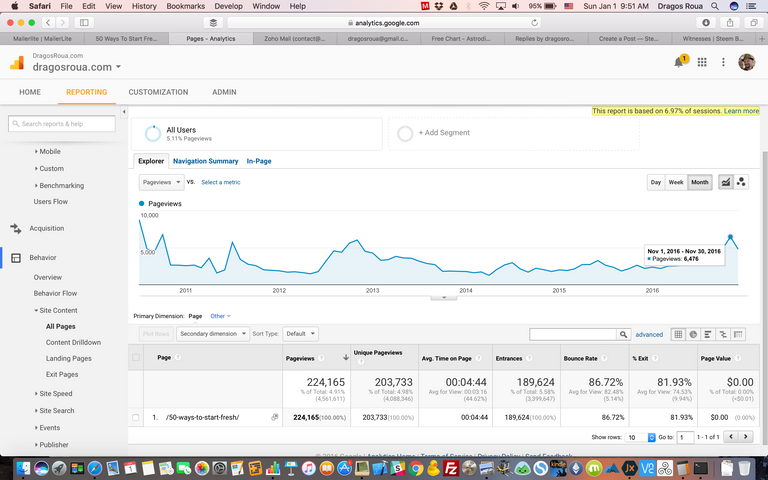Expand the Site Speed section in sidebar
Screen dimensions: 768x480
pyautogui.click(x=55, y=394)
